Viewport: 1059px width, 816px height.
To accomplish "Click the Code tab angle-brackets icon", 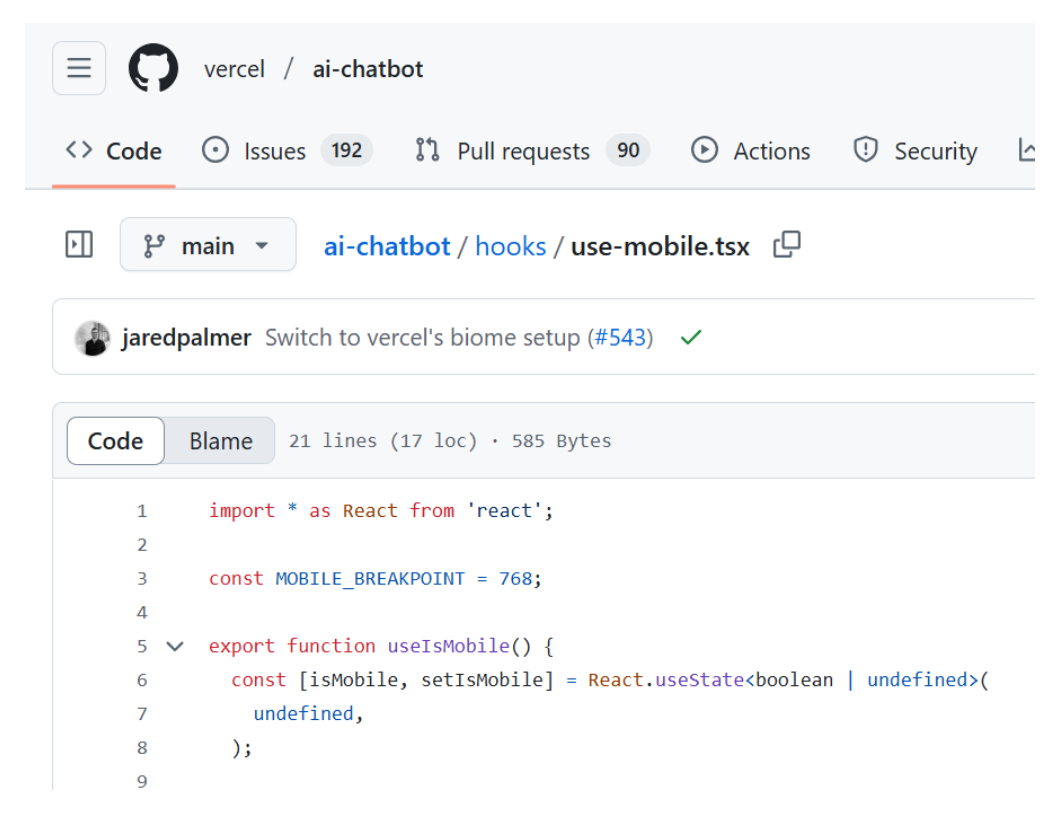I will (x=79, y=149).
